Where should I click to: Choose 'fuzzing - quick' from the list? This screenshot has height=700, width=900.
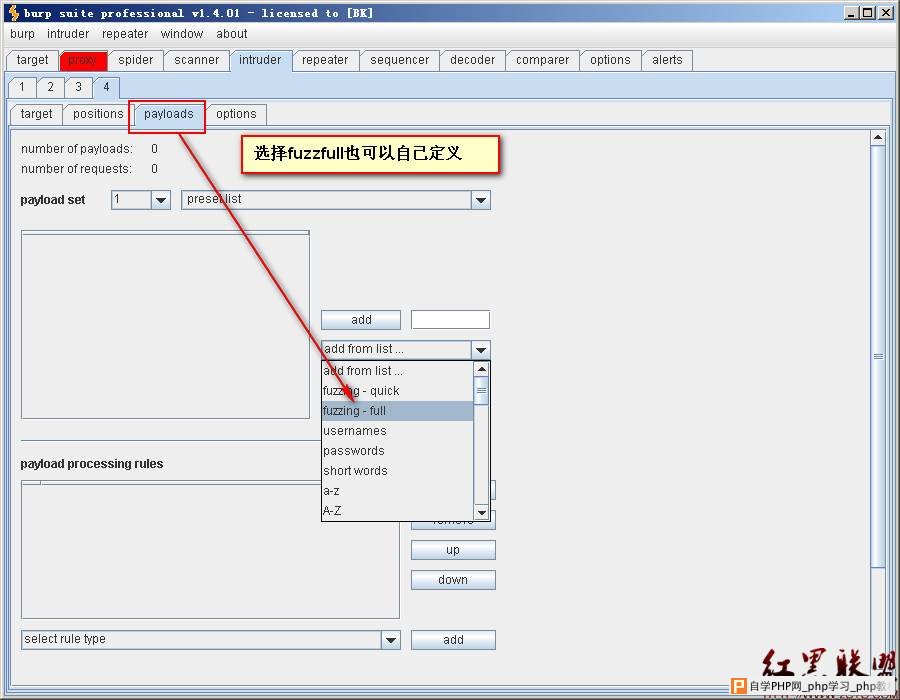pyautogui.click(x=397, y=391)
